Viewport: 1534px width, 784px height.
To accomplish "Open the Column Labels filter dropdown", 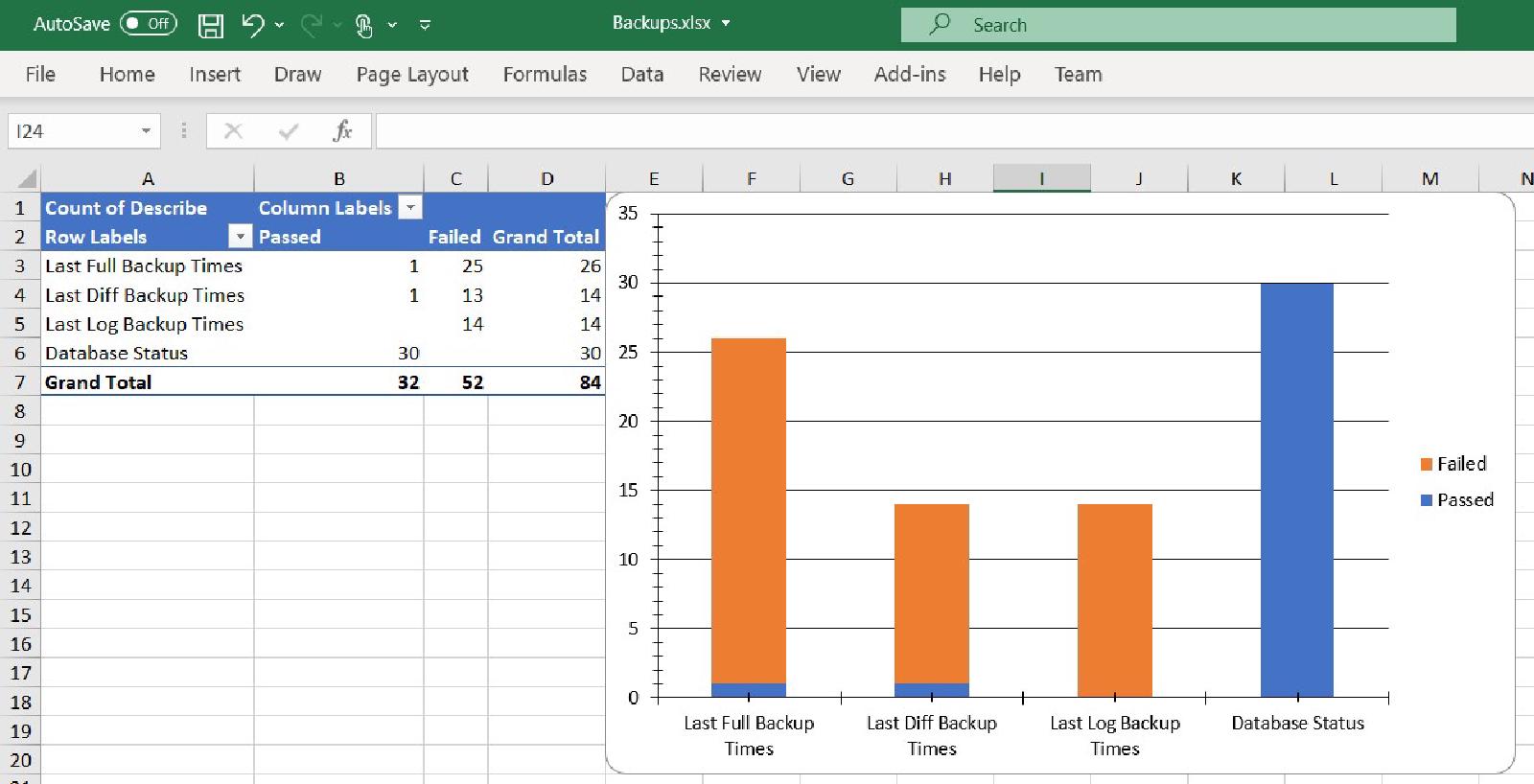I will 409,207.
